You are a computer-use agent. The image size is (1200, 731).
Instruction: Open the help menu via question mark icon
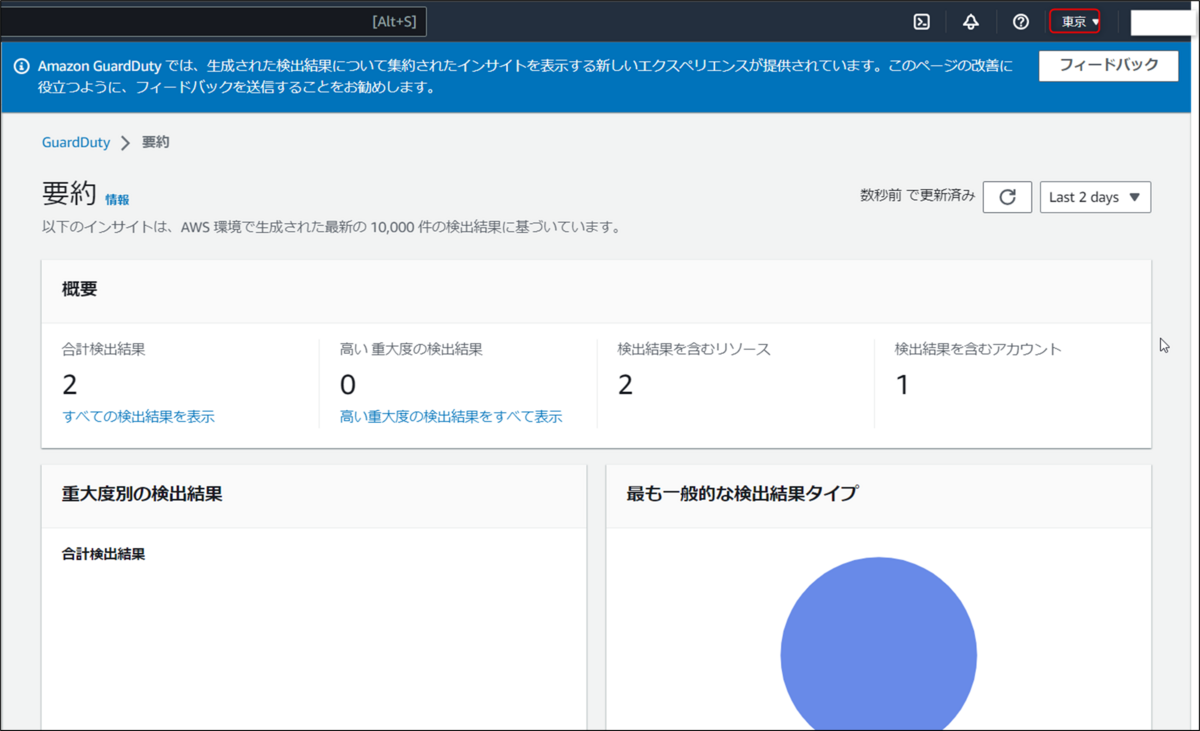pos(1019,21)
